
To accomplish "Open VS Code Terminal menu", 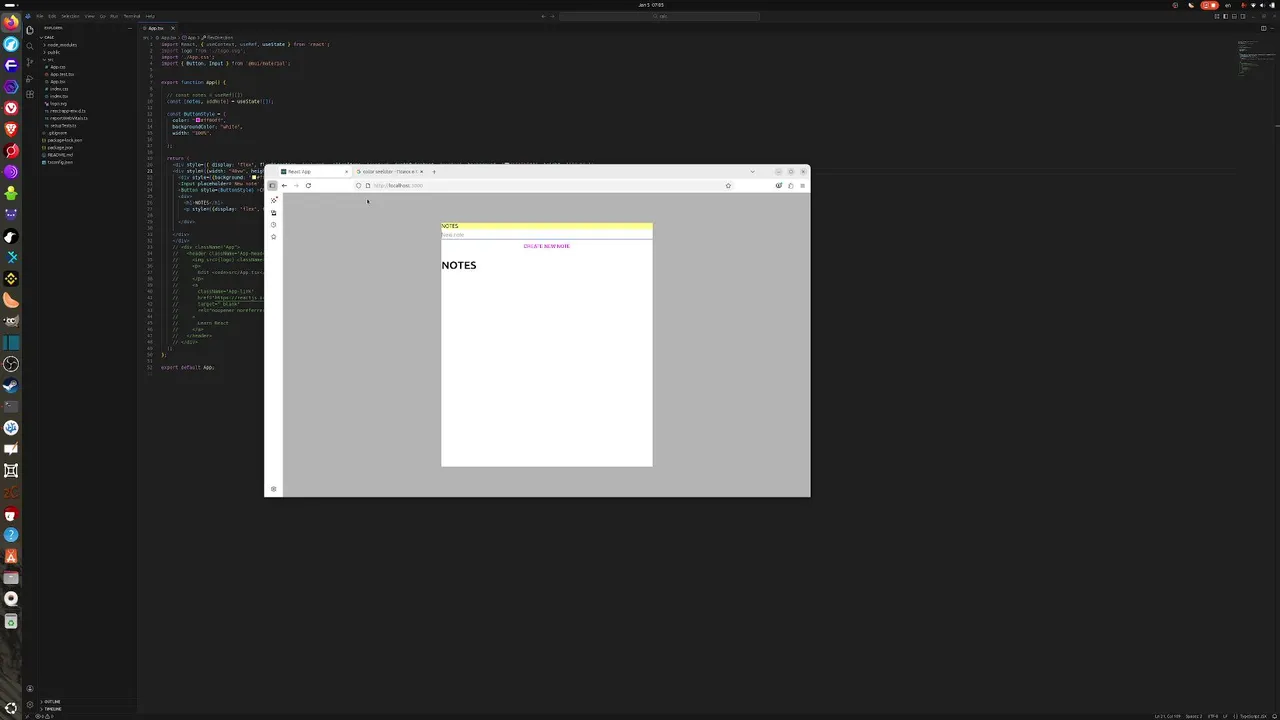I will tap(131, 16).
